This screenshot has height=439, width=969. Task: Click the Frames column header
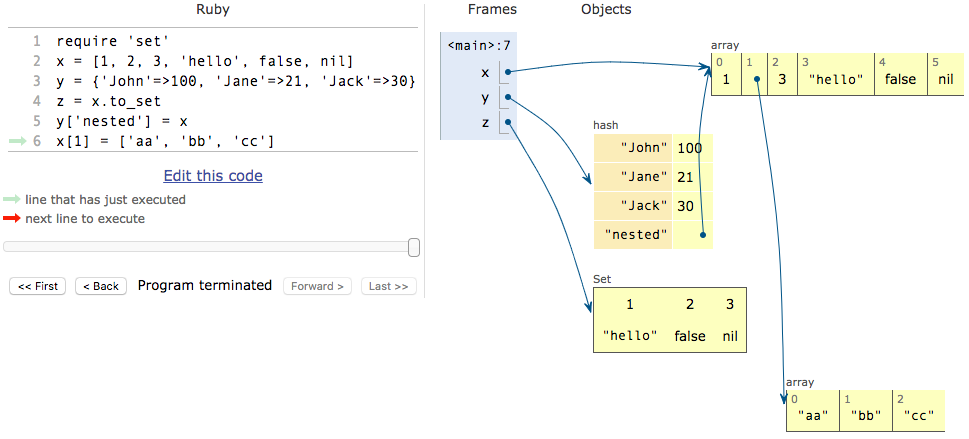click(x=491, y=10)
